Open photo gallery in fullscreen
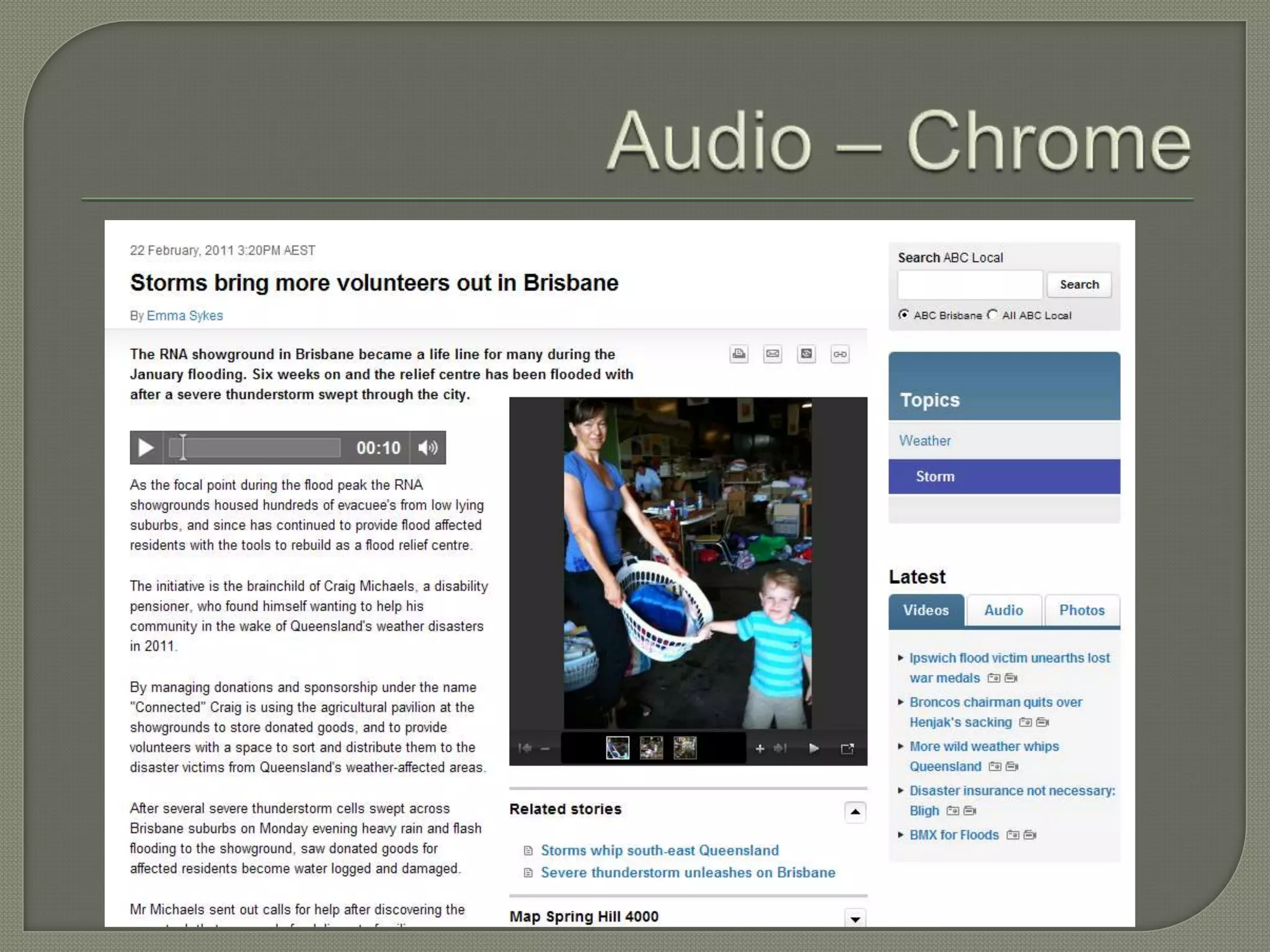The height and width of the screenshot is (952, 1270). click(x=847, y=749)
